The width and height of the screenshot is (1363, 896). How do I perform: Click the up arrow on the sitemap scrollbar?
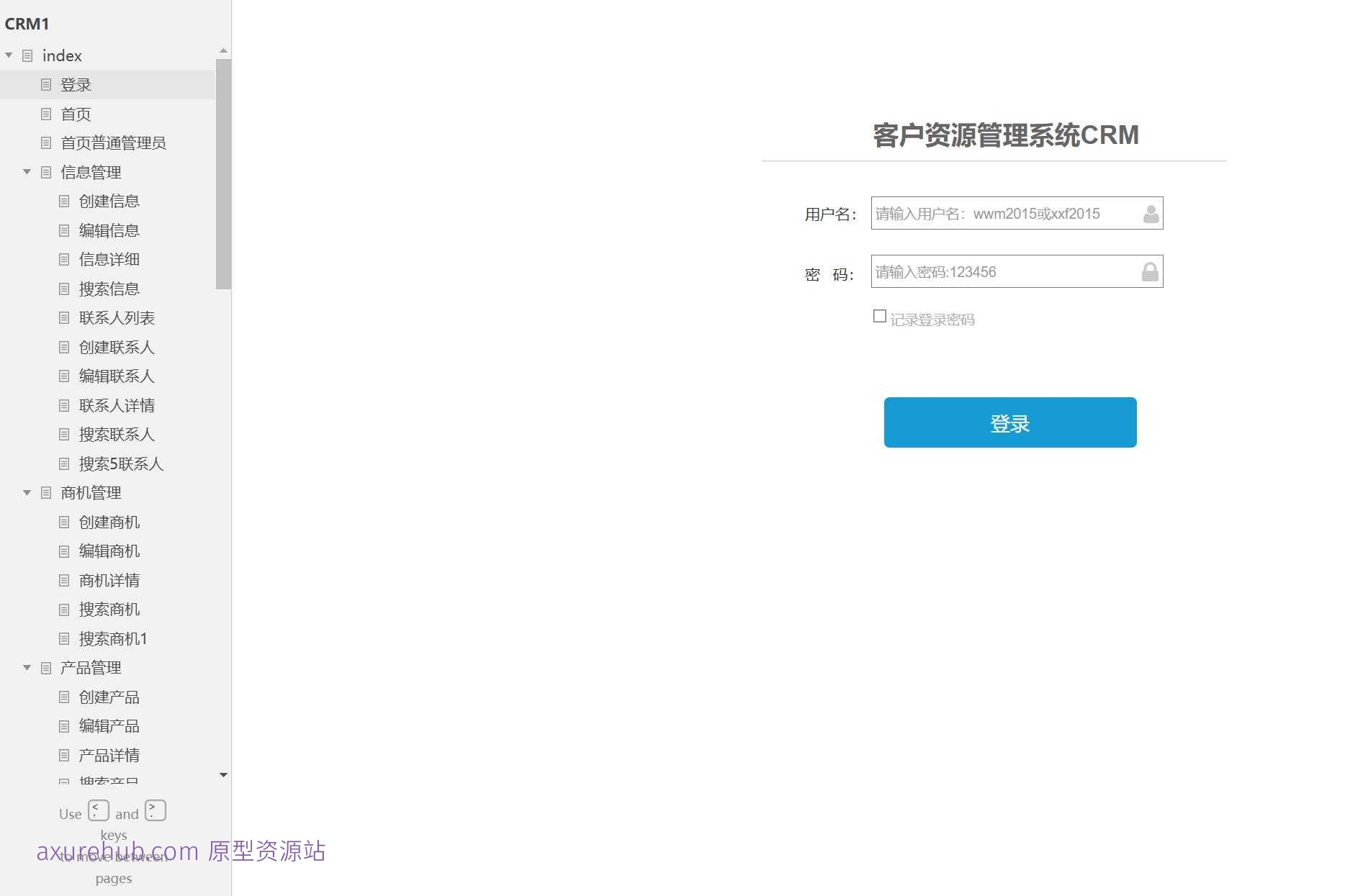pyautogui.click(x=223, y=50)
